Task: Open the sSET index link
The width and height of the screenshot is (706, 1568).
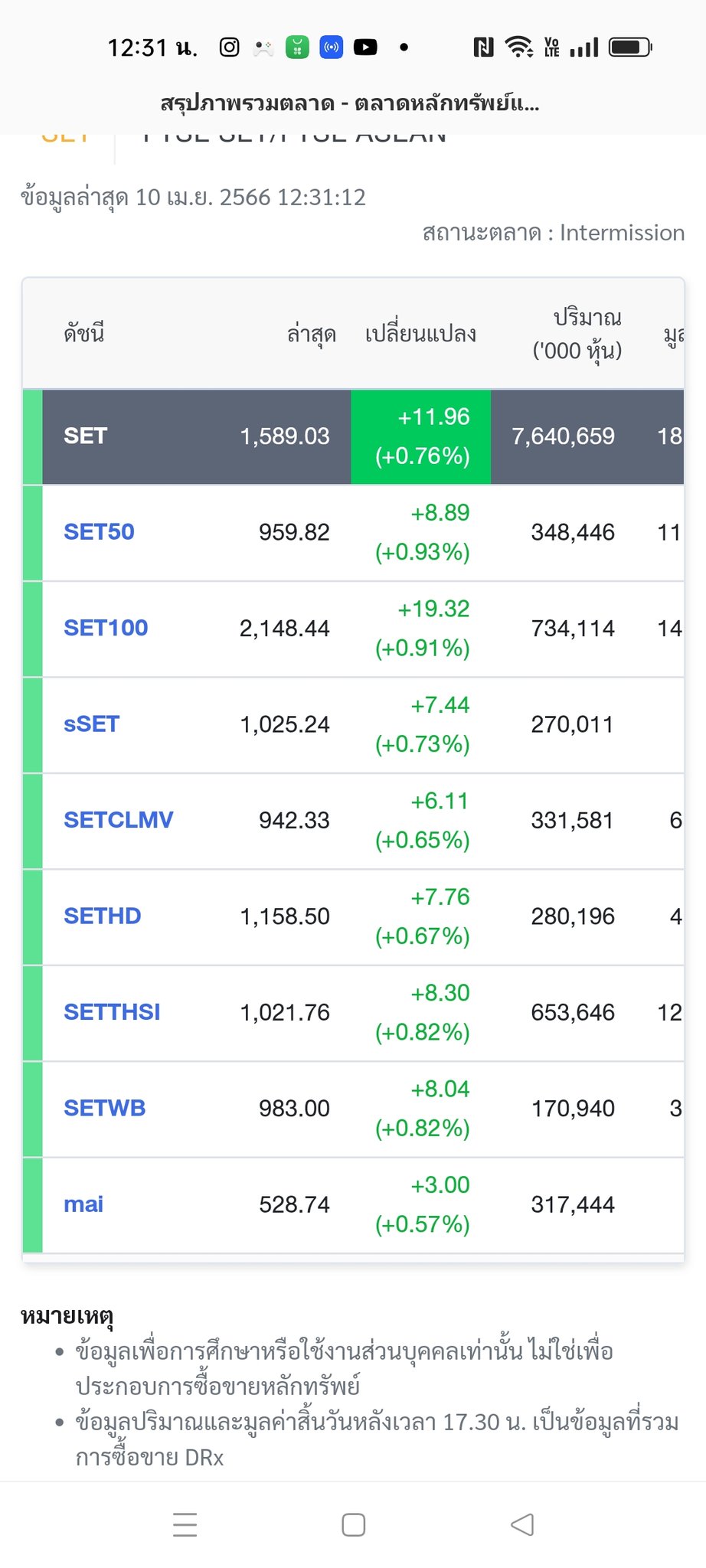Action: pyautogui.click(x=91, y=724)
